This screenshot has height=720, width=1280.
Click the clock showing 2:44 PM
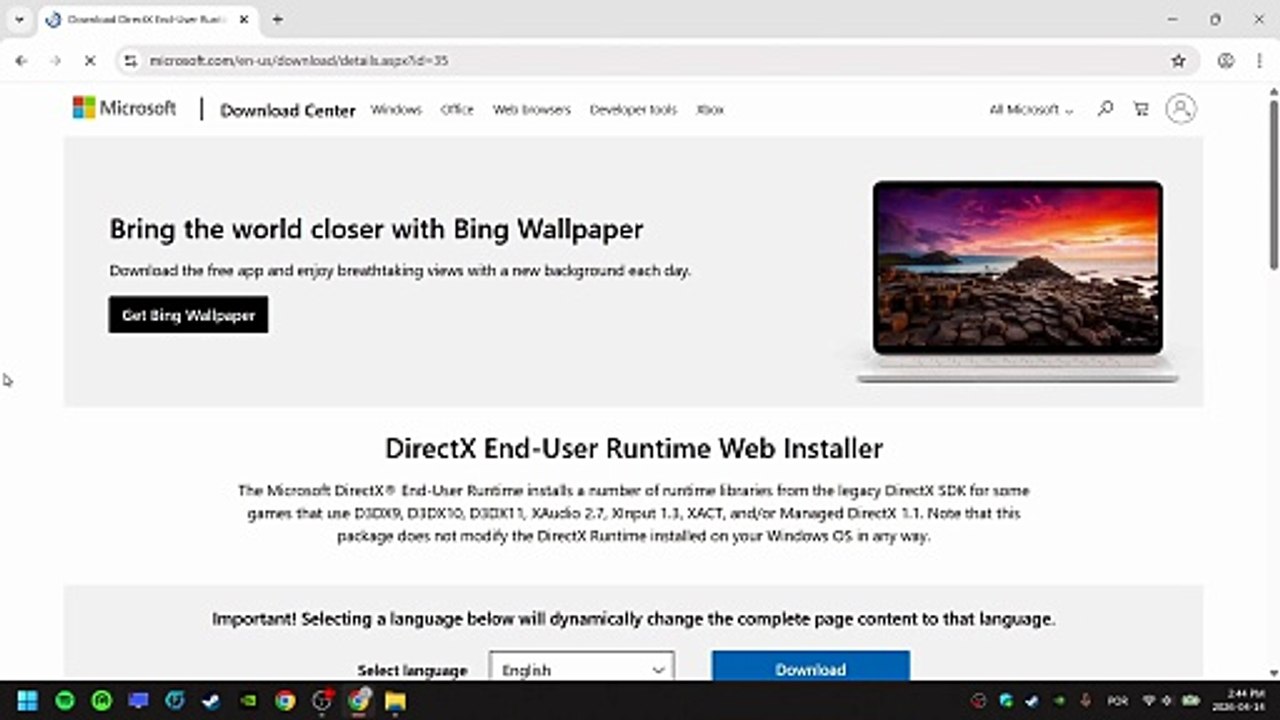[1239, 700]
